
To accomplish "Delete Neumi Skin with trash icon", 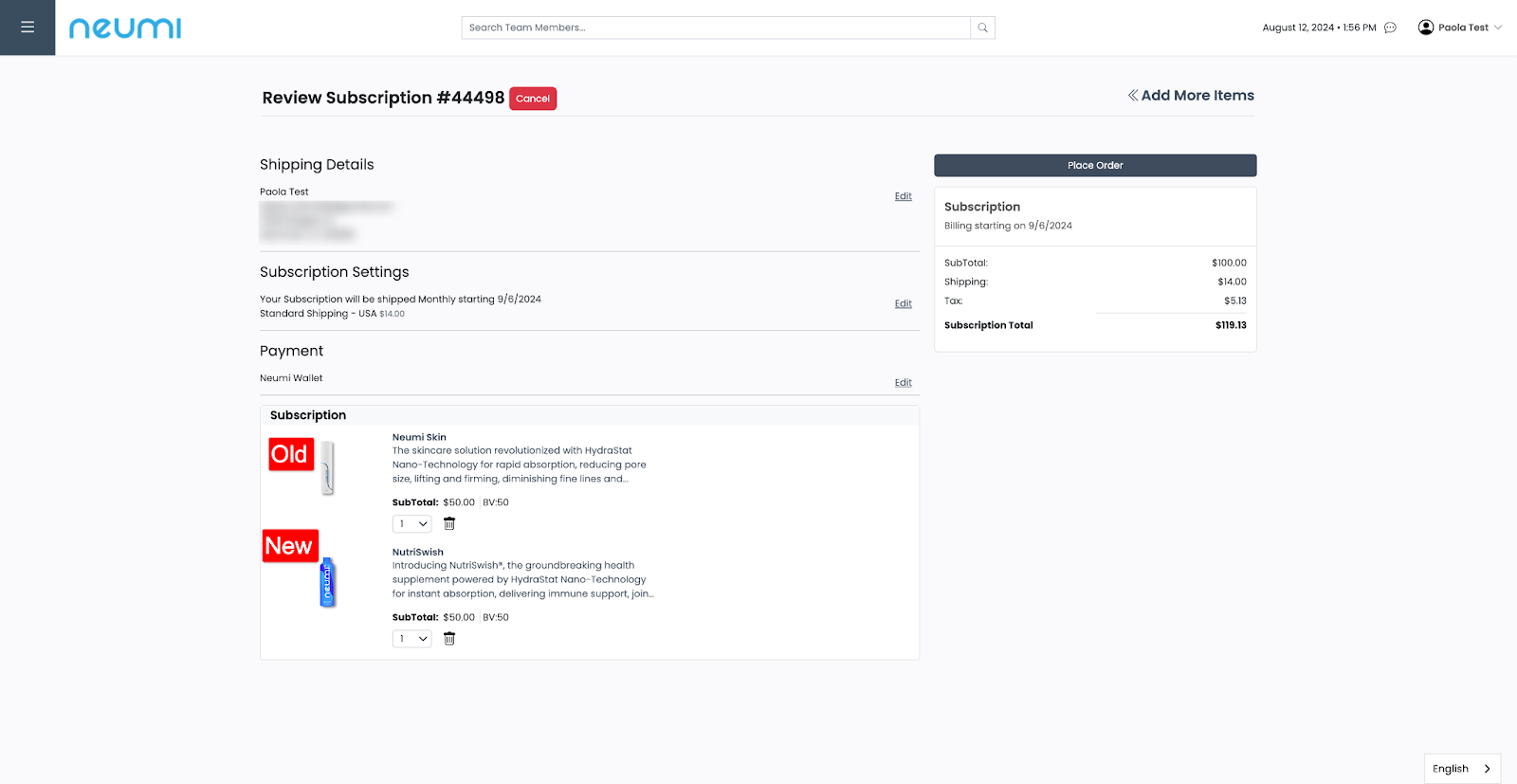I will pos(449,524).
